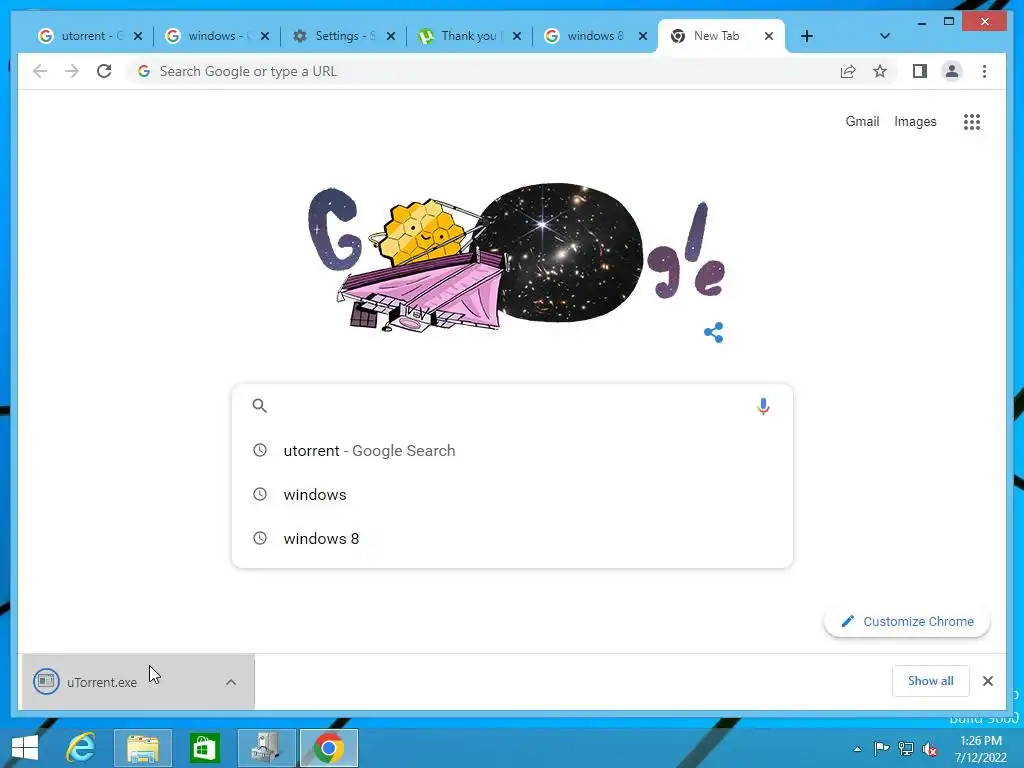
Task: Open the Chrome profile avatar
Action: click(952, 71)
